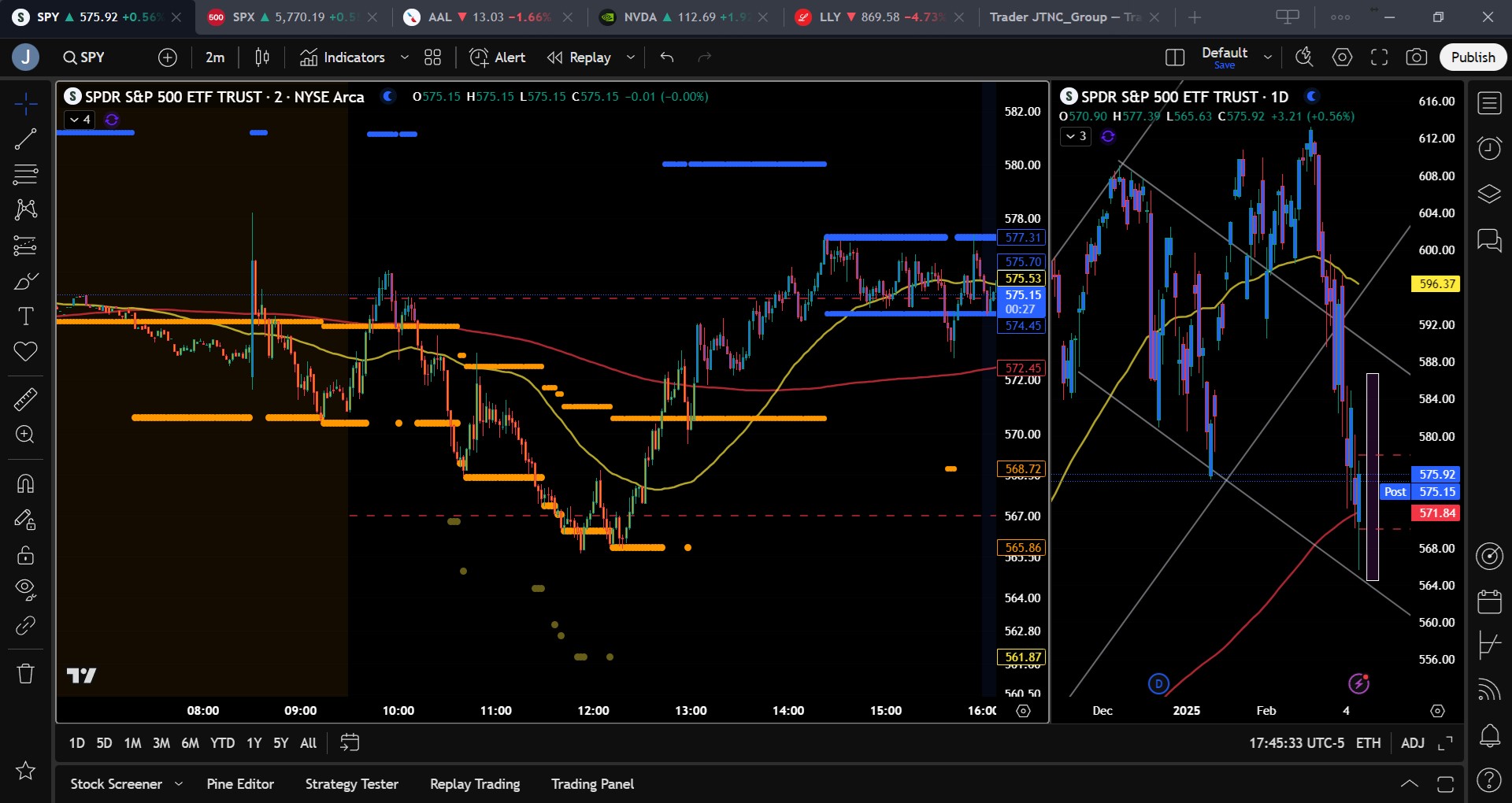1512x803 pixels.
Task: Open the news feed icon
Action: tap(1489, 690)
